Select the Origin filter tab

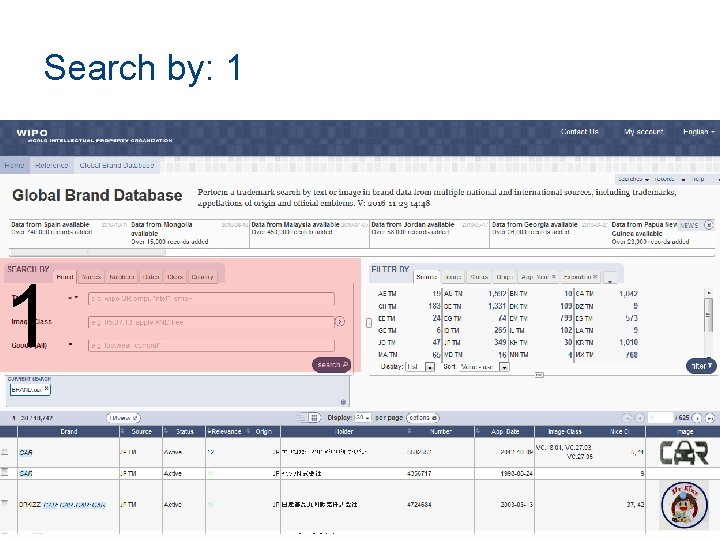504,277
